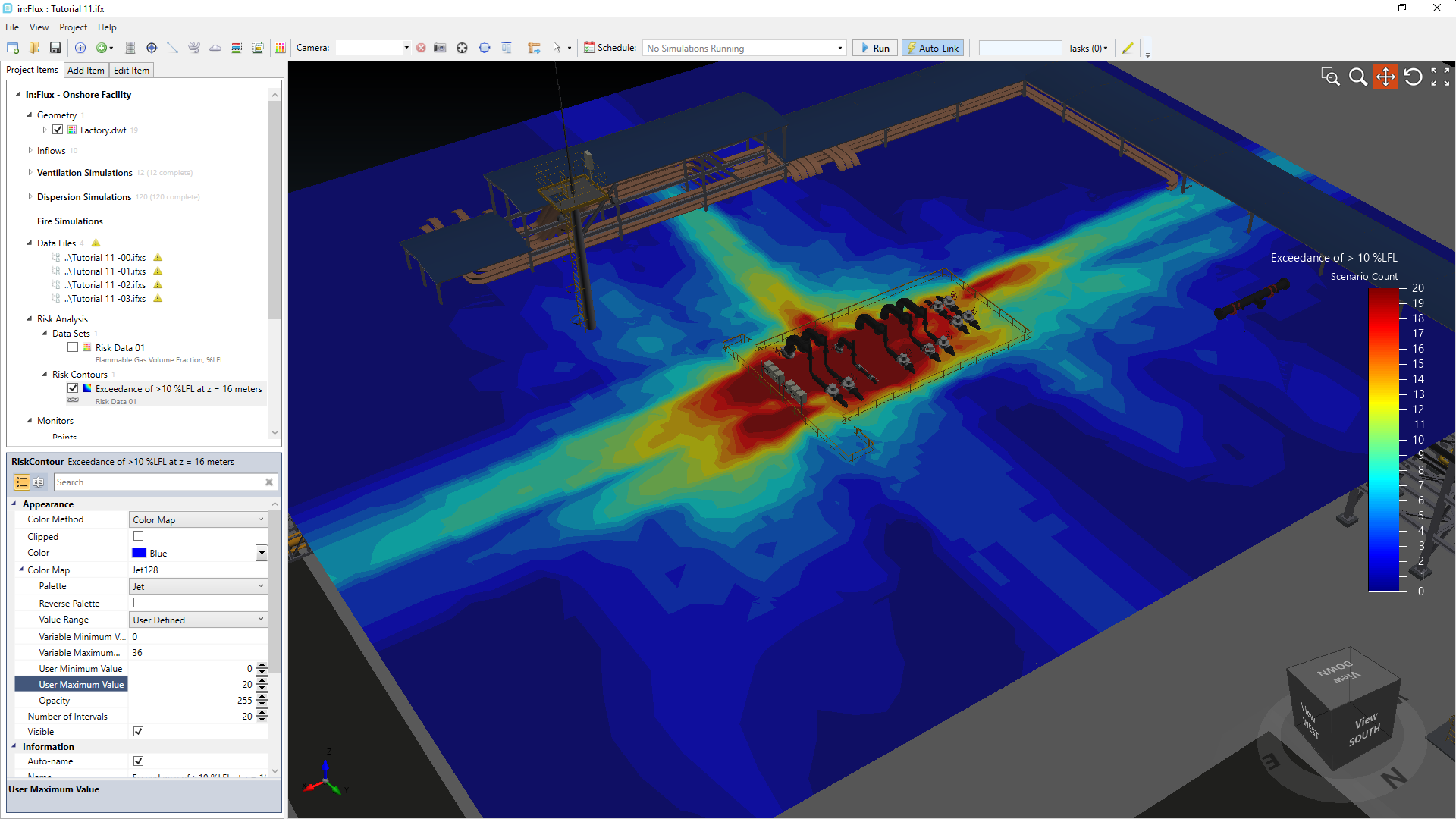This screenshot has width=1456, height=819.
Task: Click the Blue color swatch
Action: [139, 553]
